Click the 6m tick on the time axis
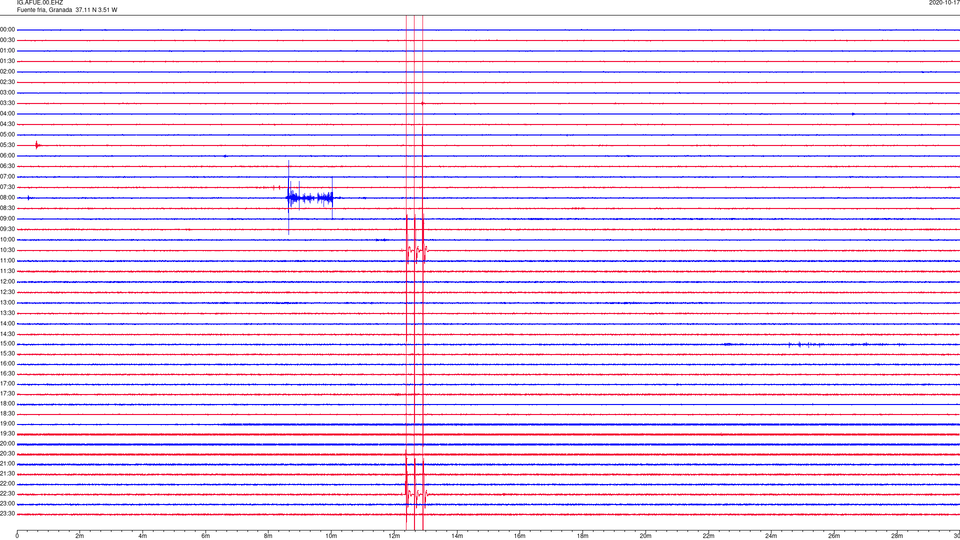This screenshot has height=540, width=960. tap(206, 536)
